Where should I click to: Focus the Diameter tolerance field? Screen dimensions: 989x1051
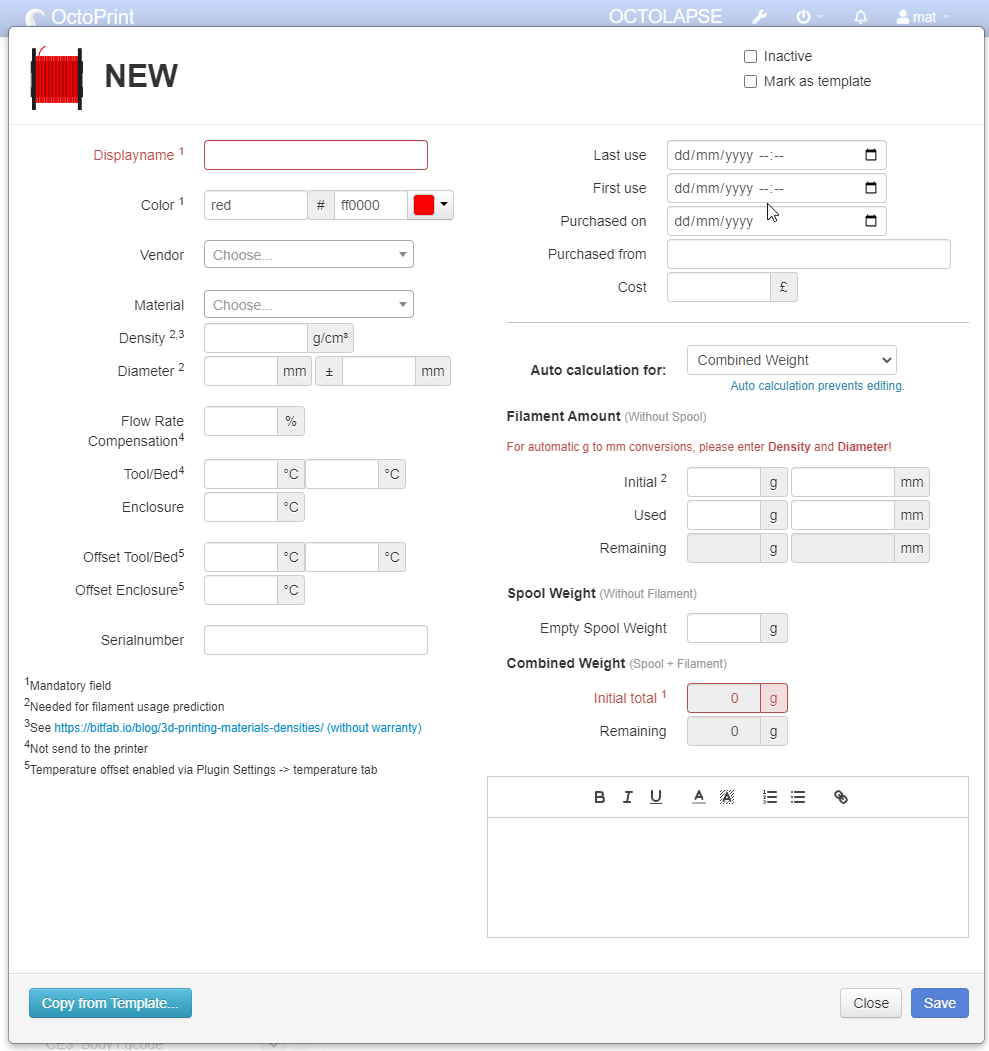pyautogui.click(x=379, y=371)
